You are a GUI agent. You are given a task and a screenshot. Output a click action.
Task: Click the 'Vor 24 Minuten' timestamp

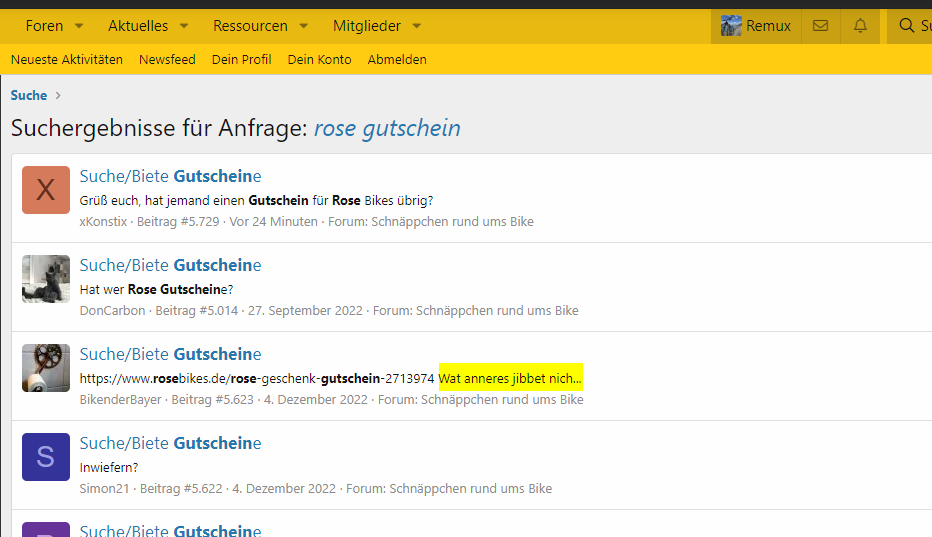tap(273, 221)
